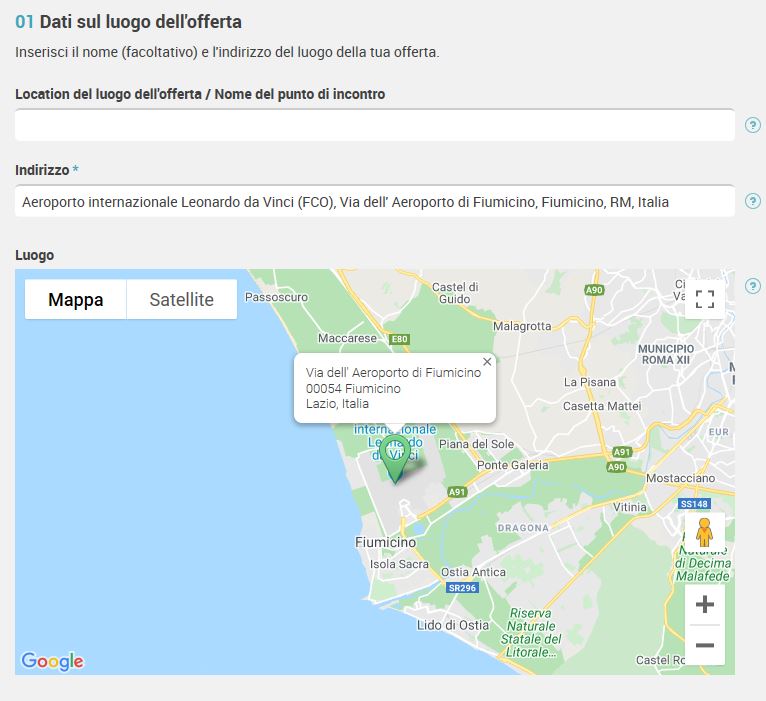This screenshot has width=766, height=701.
Task: Zoom out the map with minus button
Action: tap(704, 645)
